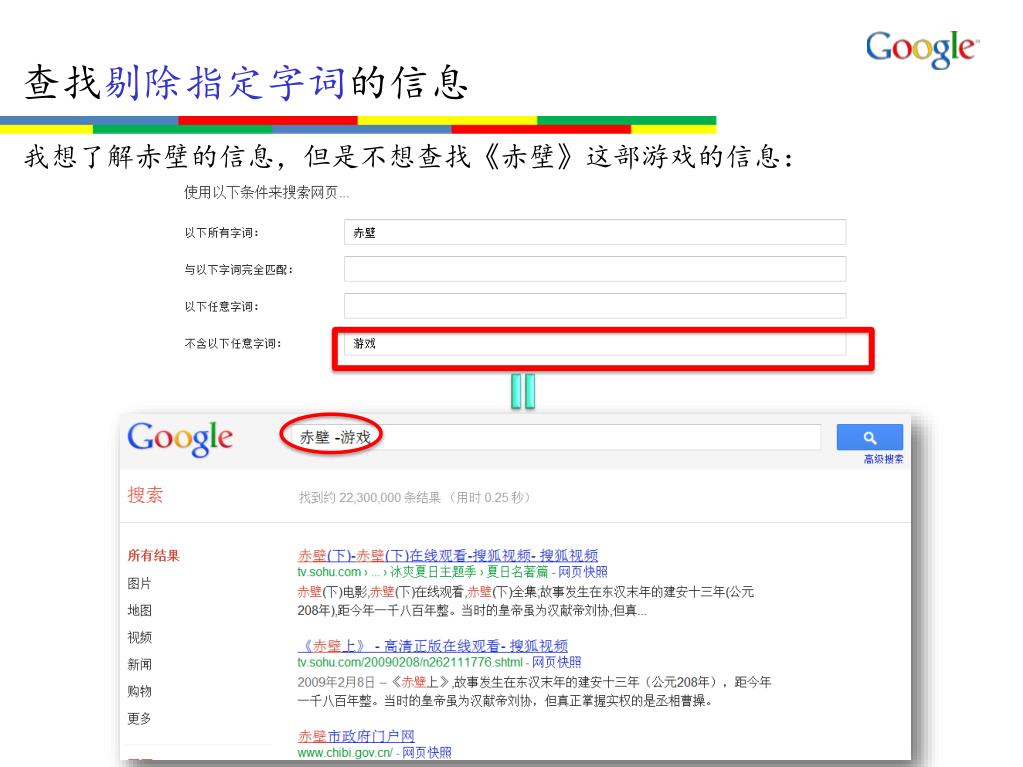
Task: Click the 2009年2月8日 date snippet
Action: click(x=336, y=682)
